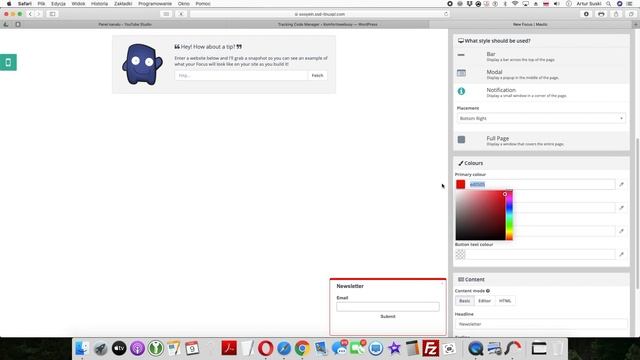Open the Historia menu
Image resolution: width=640 pixels, height=360 pixels.
click(x=99, y=4)
